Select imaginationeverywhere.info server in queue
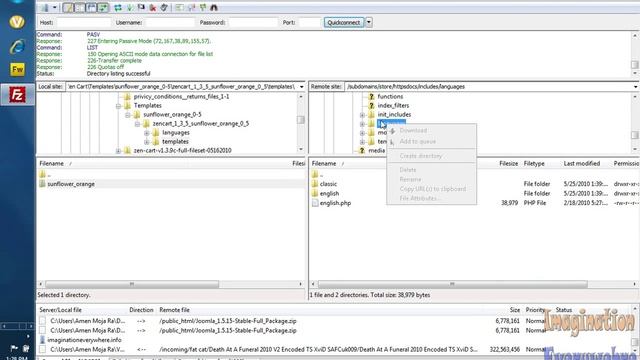The image size is (640, 360). [x=84, y=340]
